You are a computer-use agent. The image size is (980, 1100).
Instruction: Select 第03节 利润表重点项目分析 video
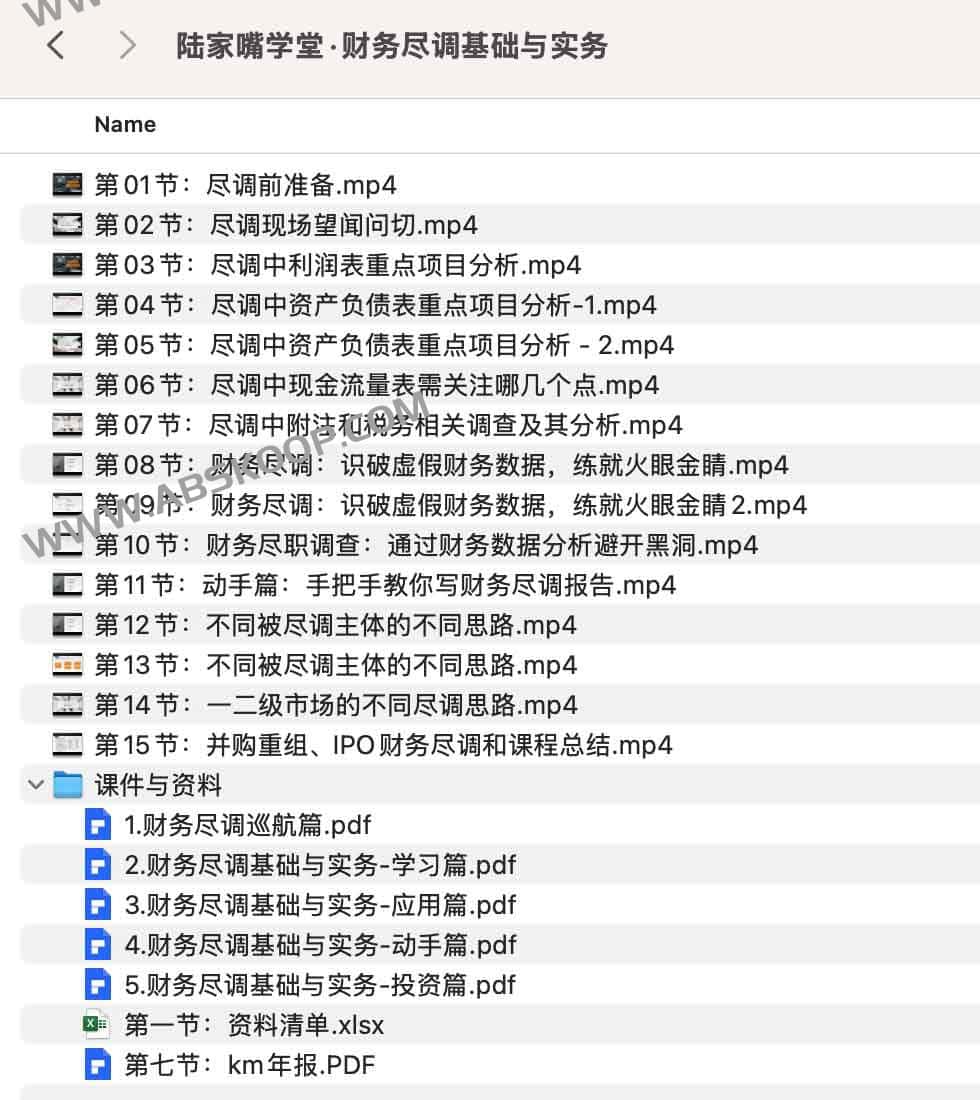337,265
